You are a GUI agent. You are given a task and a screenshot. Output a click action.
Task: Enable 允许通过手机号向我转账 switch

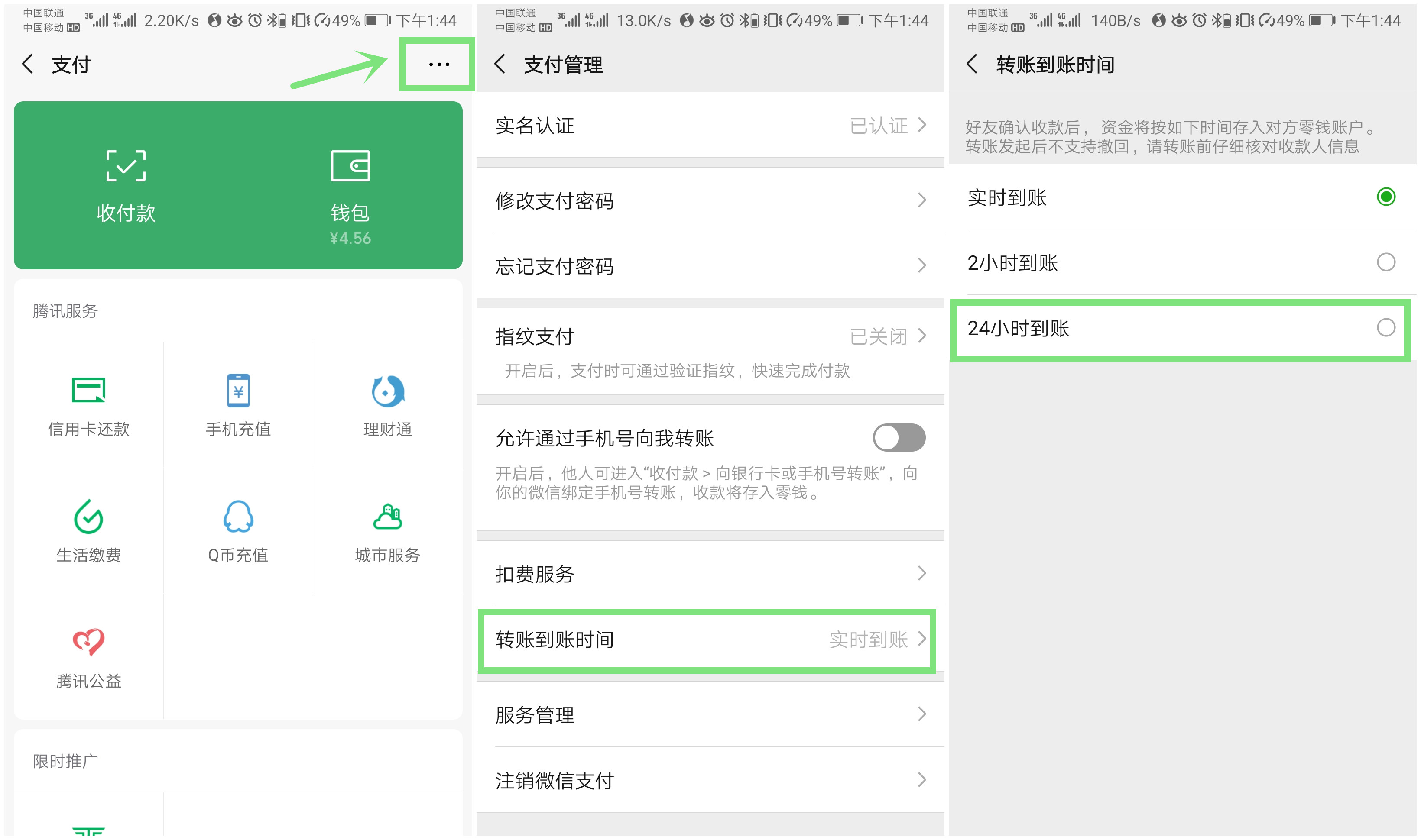[x=898, y=437]
